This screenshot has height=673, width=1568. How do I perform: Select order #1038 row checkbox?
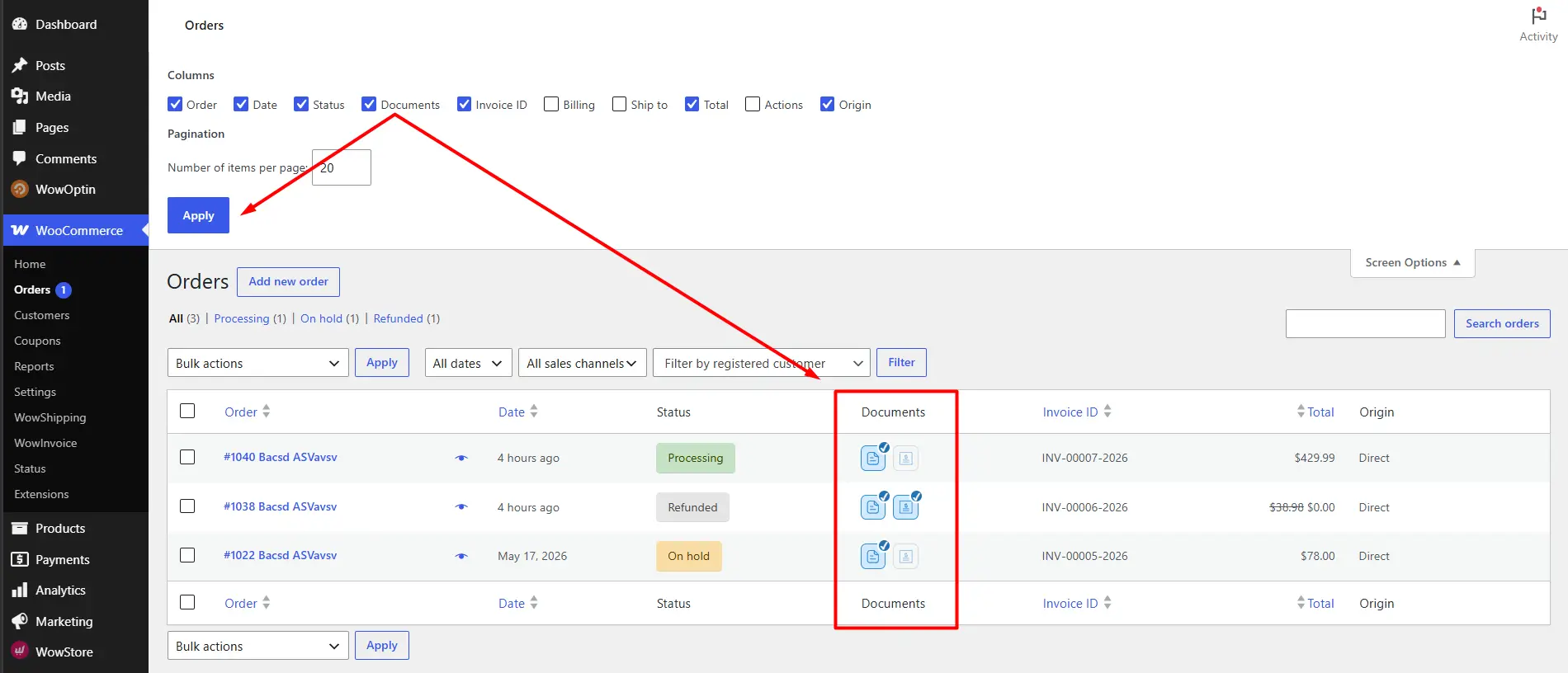[x=187, y=506]
